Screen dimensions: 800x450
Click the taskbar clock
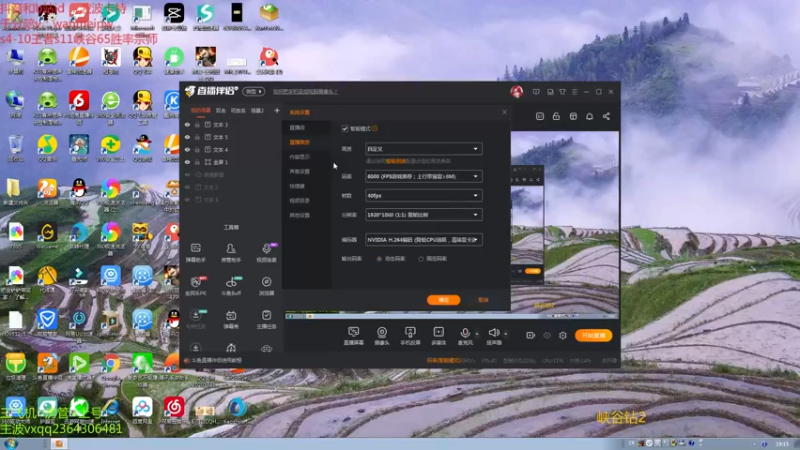tap(782, 444)
